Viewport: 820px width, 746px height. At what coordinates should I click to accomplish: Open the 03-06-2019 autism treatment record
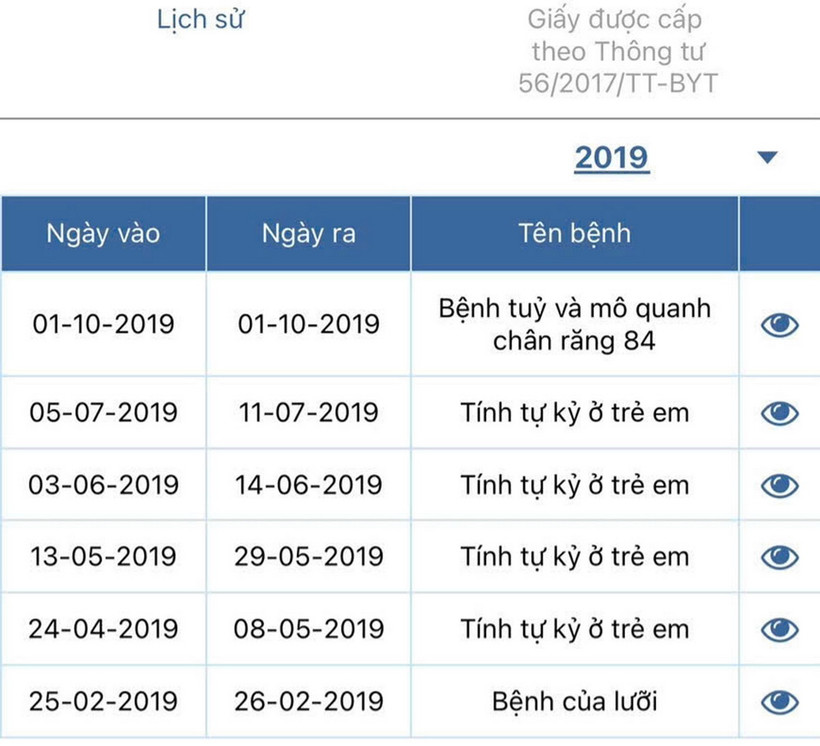tap(779, 484)
